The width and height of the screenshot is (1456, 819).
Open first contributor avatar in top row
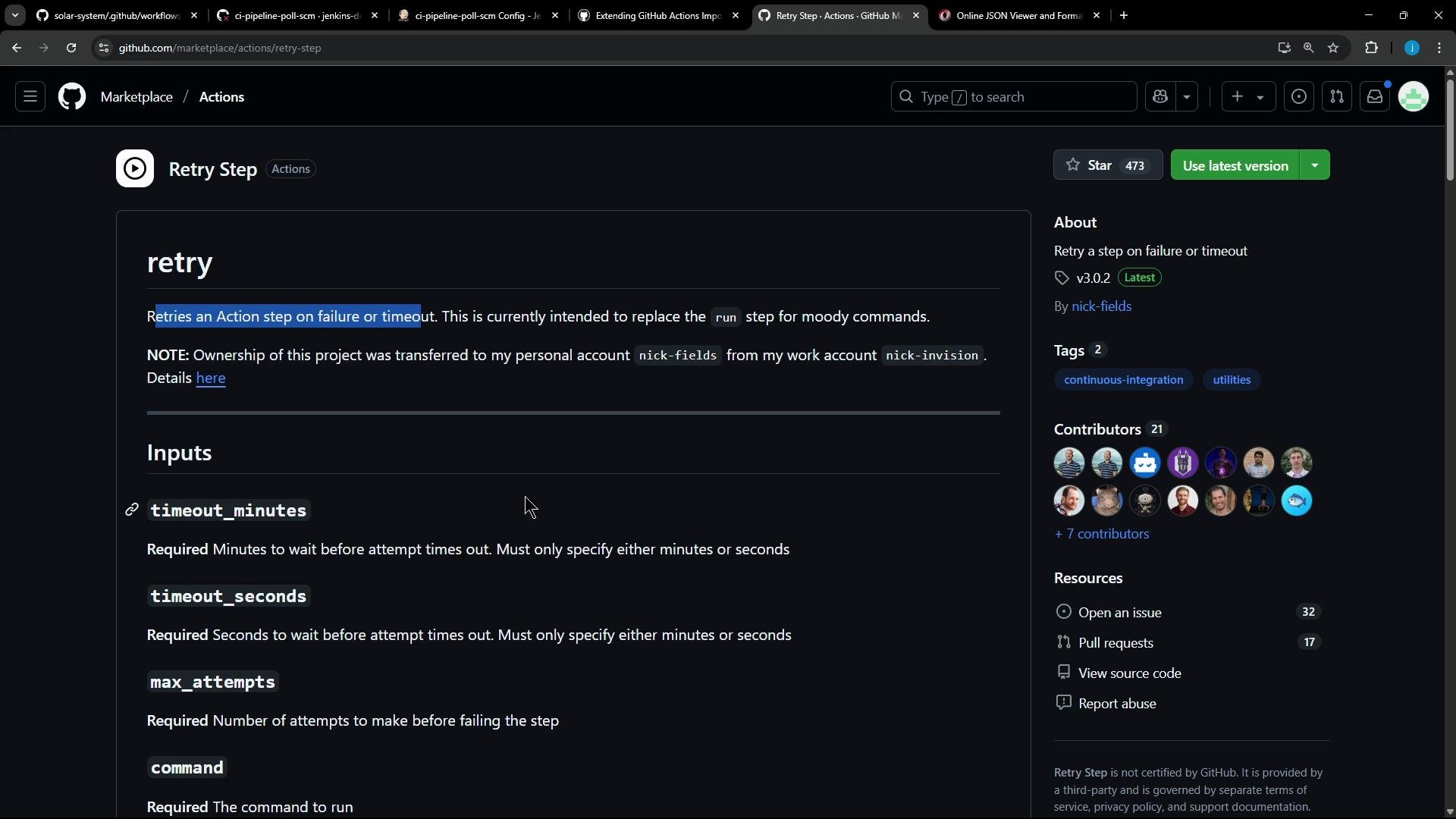(1069, 463)
